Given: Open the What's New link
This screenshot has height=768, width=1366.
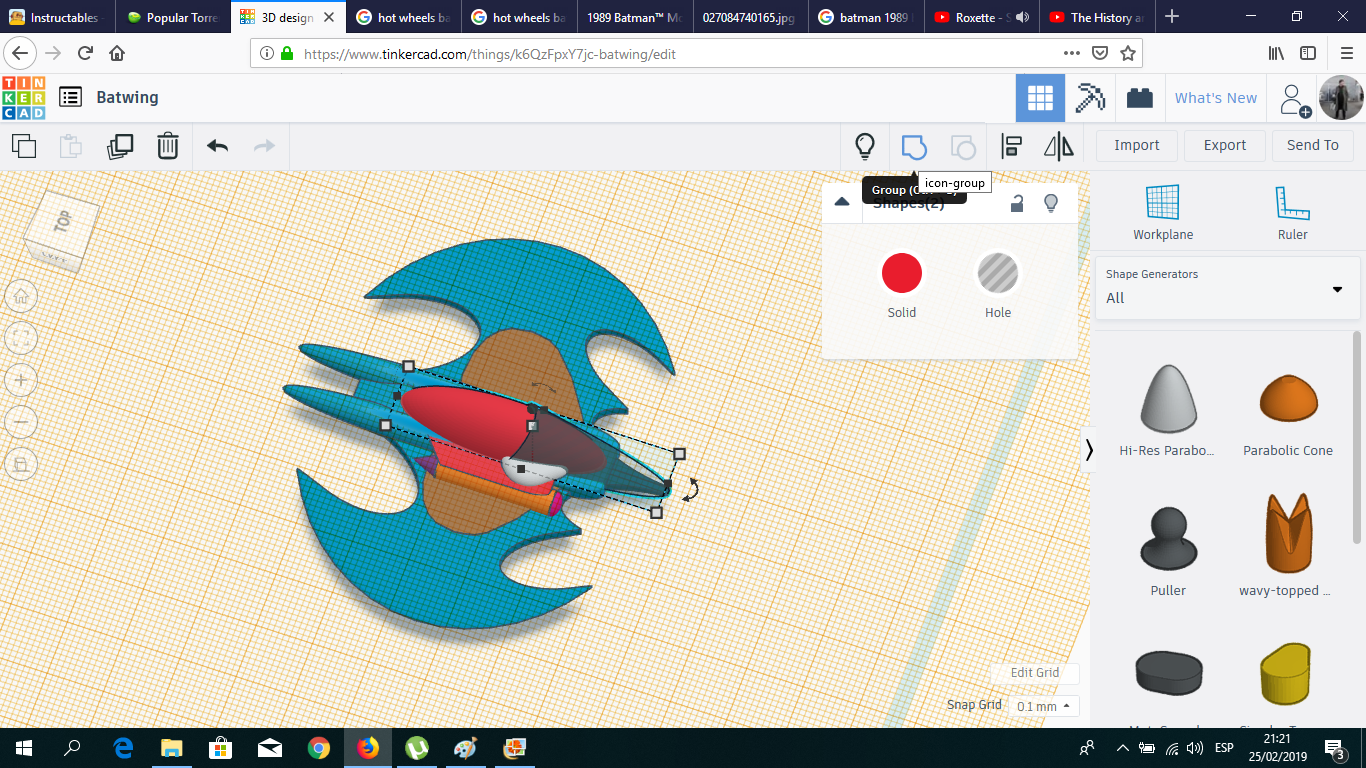Looking at the screenshot, I should (x=1216, y=98).
